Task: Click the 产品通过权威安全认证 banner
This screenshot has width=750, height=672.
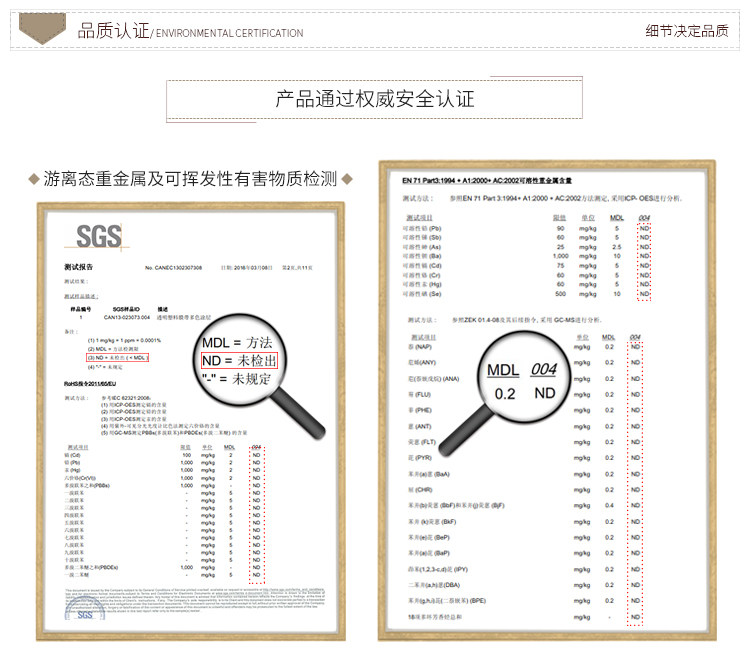Action: (x=375, y=99)
